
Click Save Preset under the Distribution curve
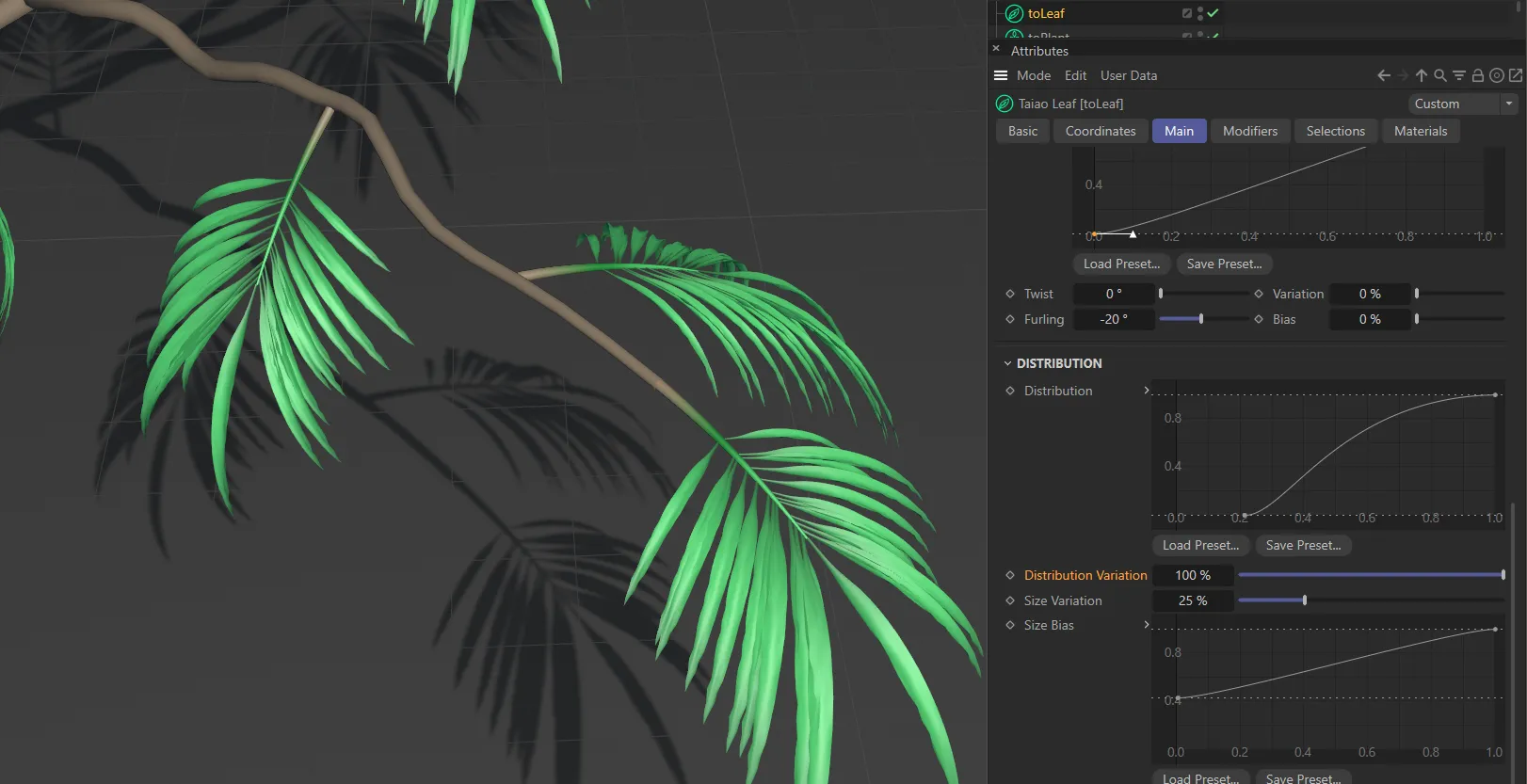(1303, 545)
